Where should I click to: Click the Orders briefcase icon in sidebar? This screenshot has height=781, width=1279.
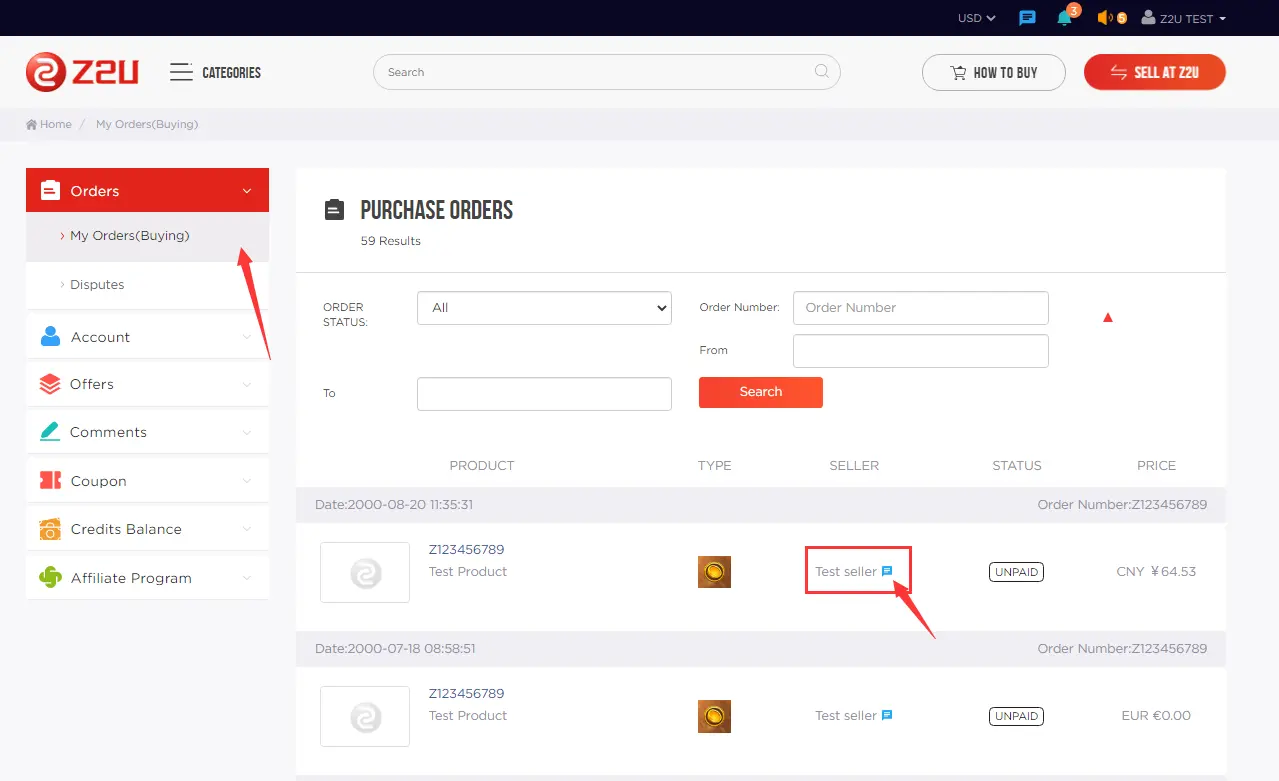[49, 189]
